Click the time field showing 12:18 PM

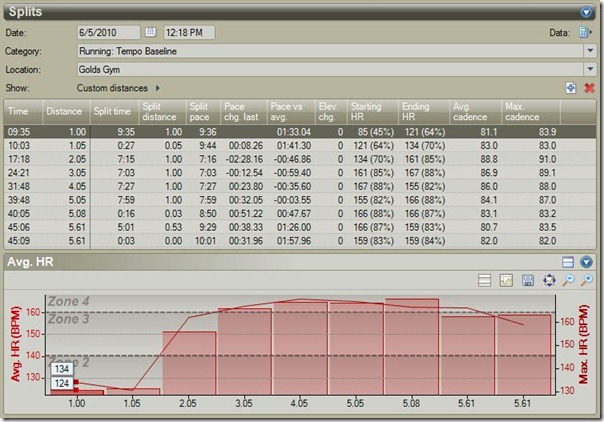pos(191,32)
